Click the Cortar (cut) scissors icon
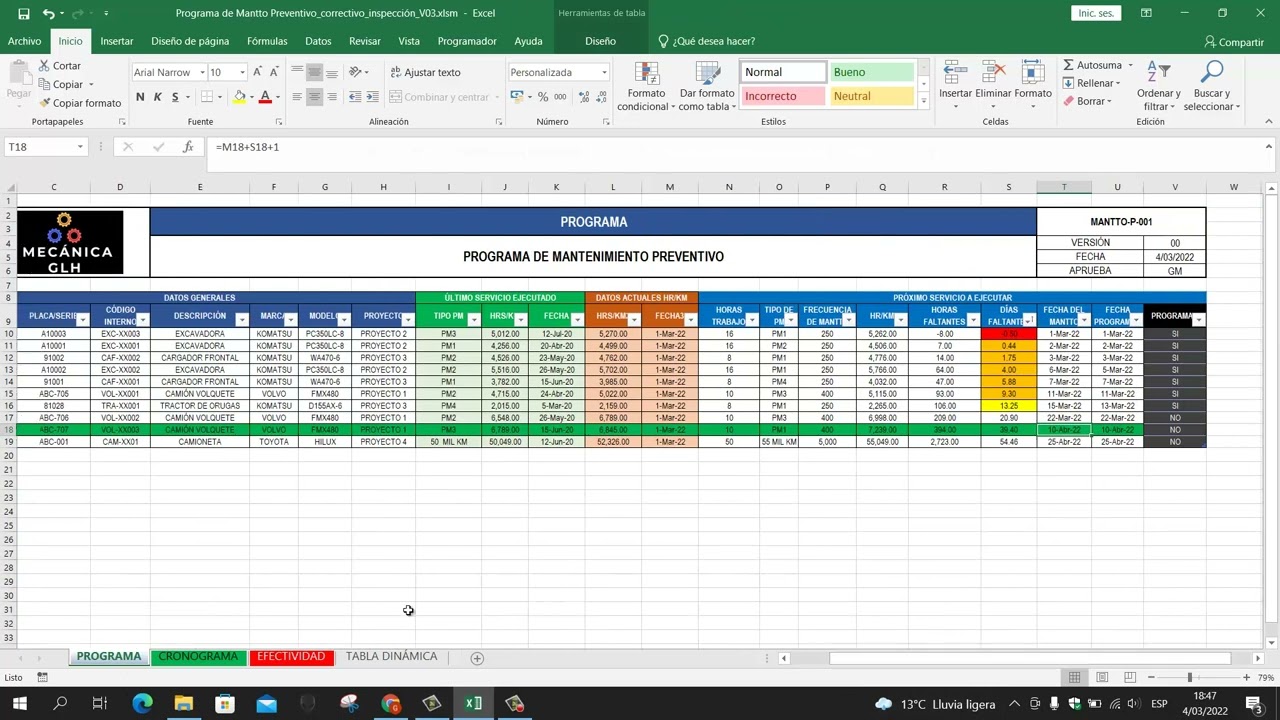This screenshot has height=720, width=1280. coord(44,66)
